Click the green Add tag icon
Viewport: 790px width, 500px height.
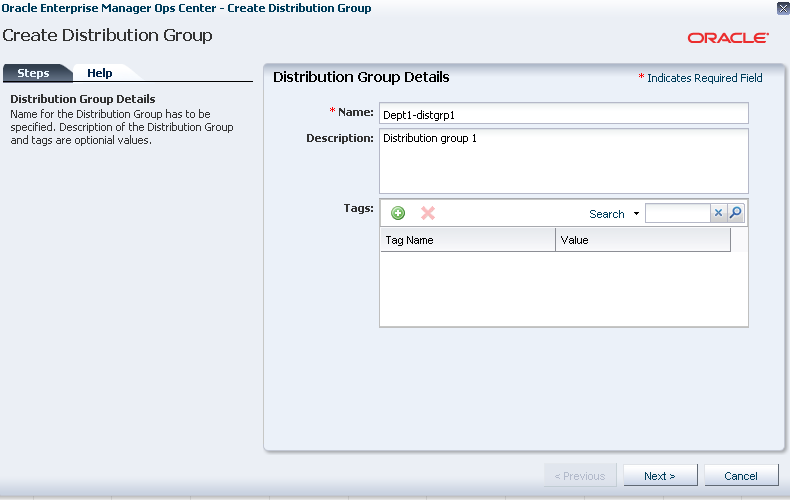pyautogui.click(x=398, y=213)
